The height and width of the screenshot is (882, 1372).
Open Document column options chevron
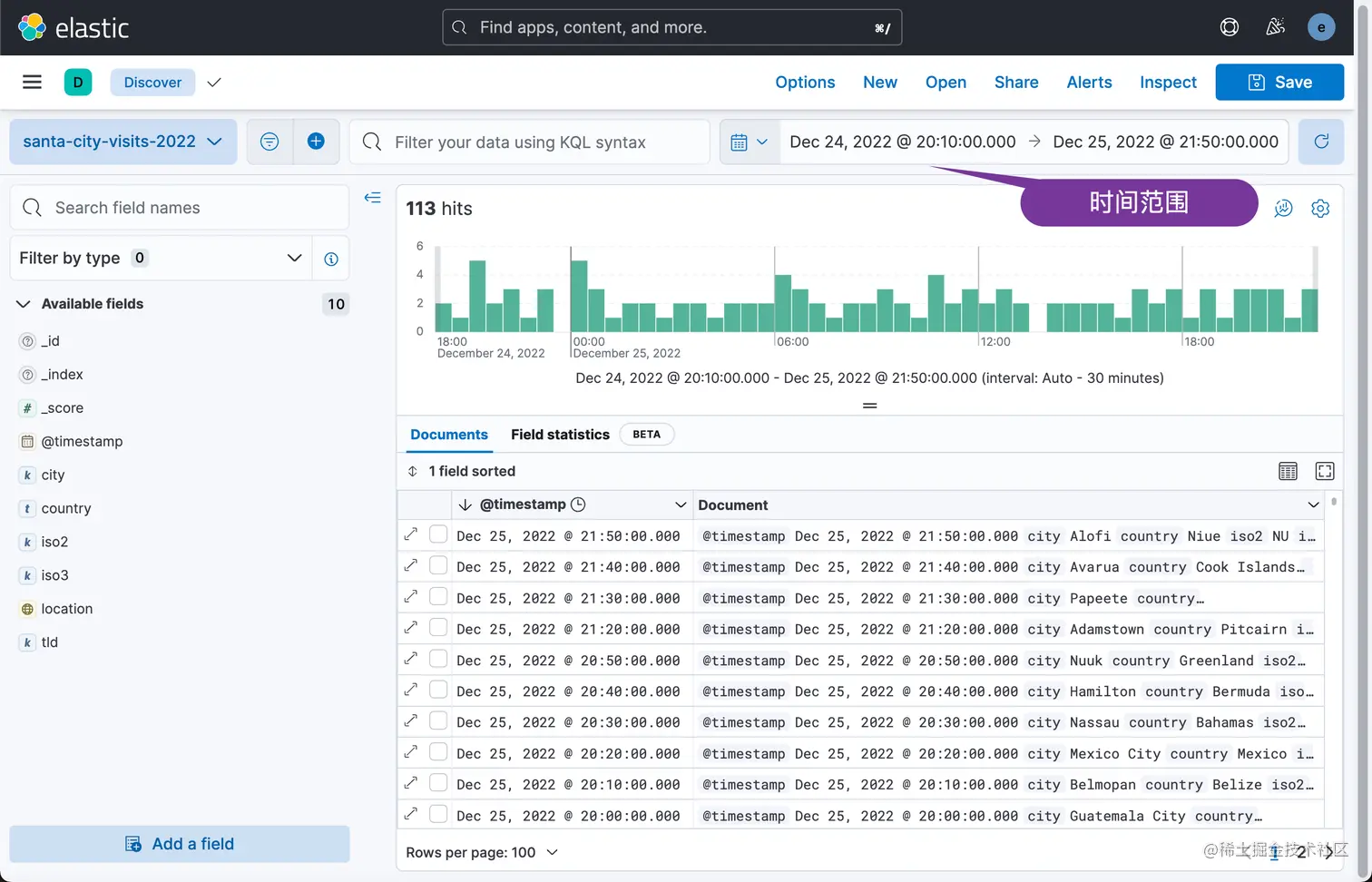tap(1313, 505)
